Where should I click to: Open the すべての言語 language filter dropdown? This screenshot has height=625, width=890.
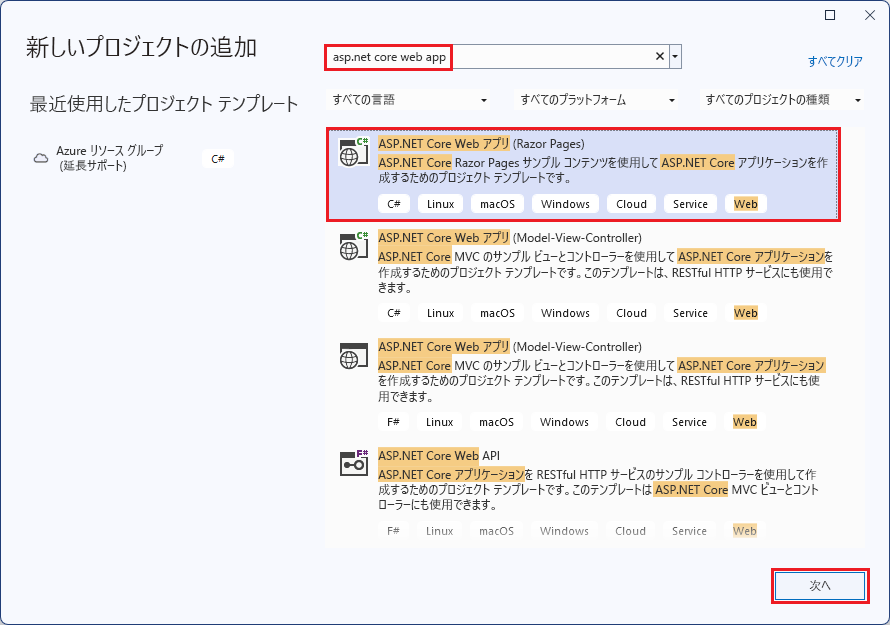[408, 100]
